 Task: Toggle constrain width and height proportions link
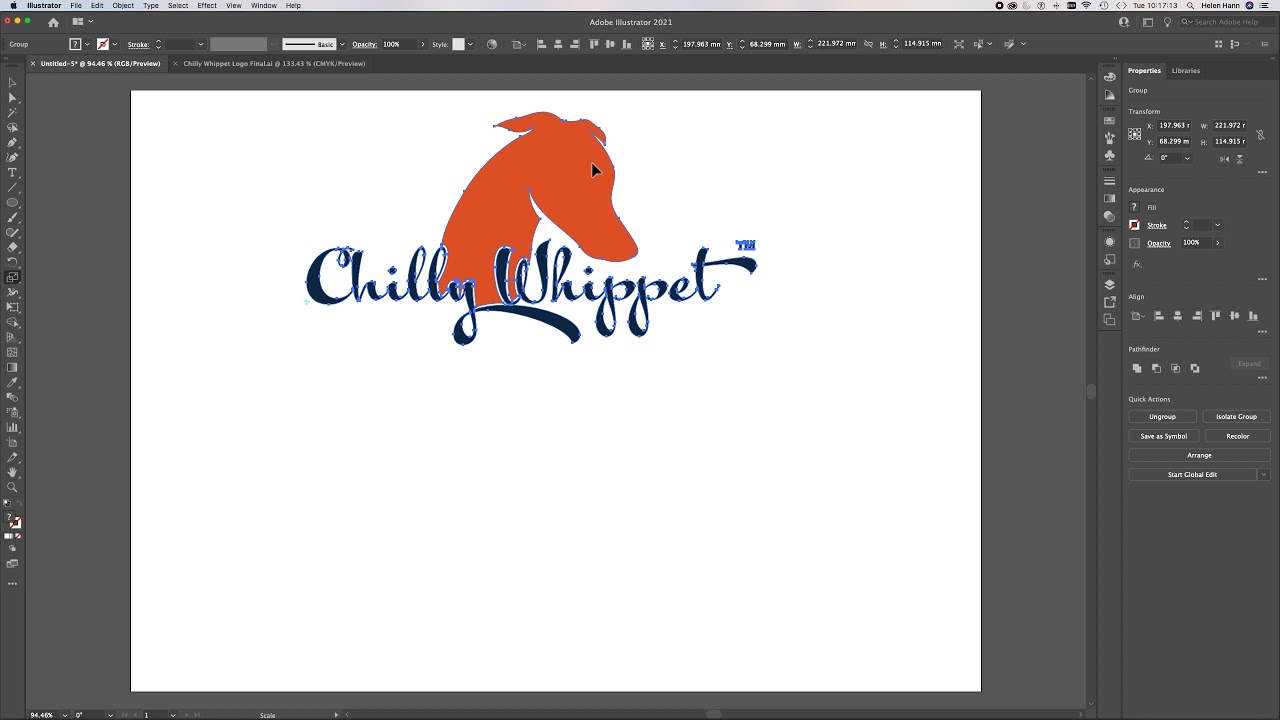coord(1260,134)
